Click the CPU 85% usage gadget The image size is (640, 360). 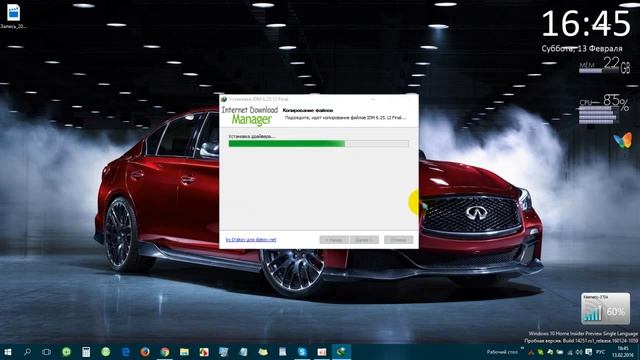click(x=604, y=109)
